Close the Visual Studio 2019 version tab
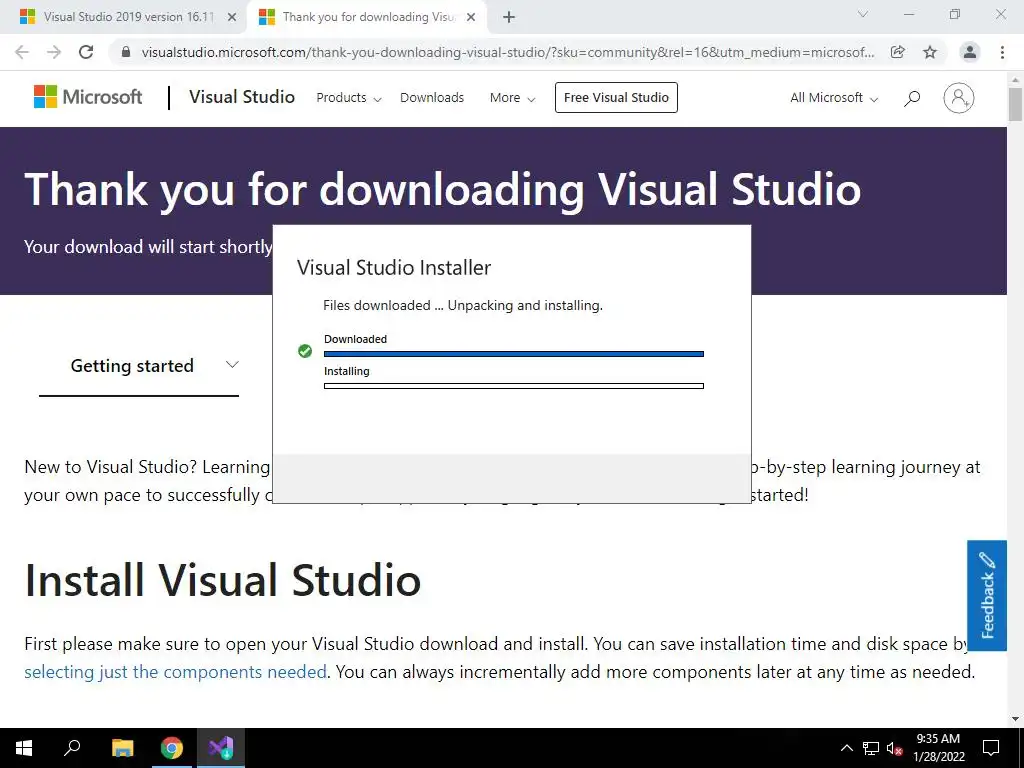Screen dimensions: 1024x768 click(x=231, y=17)
